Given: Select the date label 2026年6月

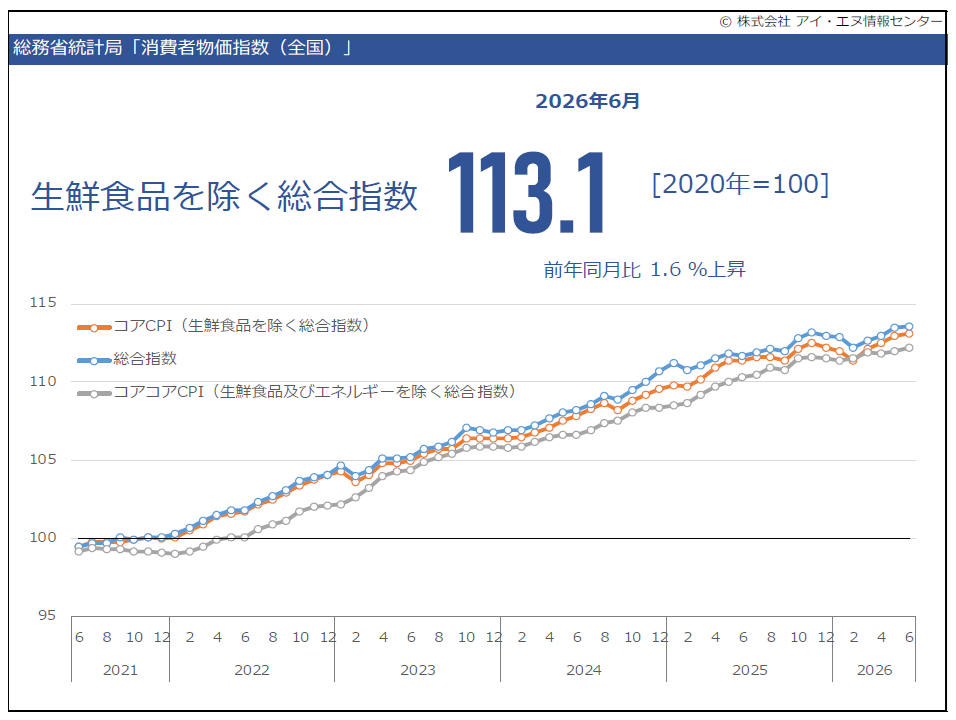Looking at the screenshot, I should 587,101.
